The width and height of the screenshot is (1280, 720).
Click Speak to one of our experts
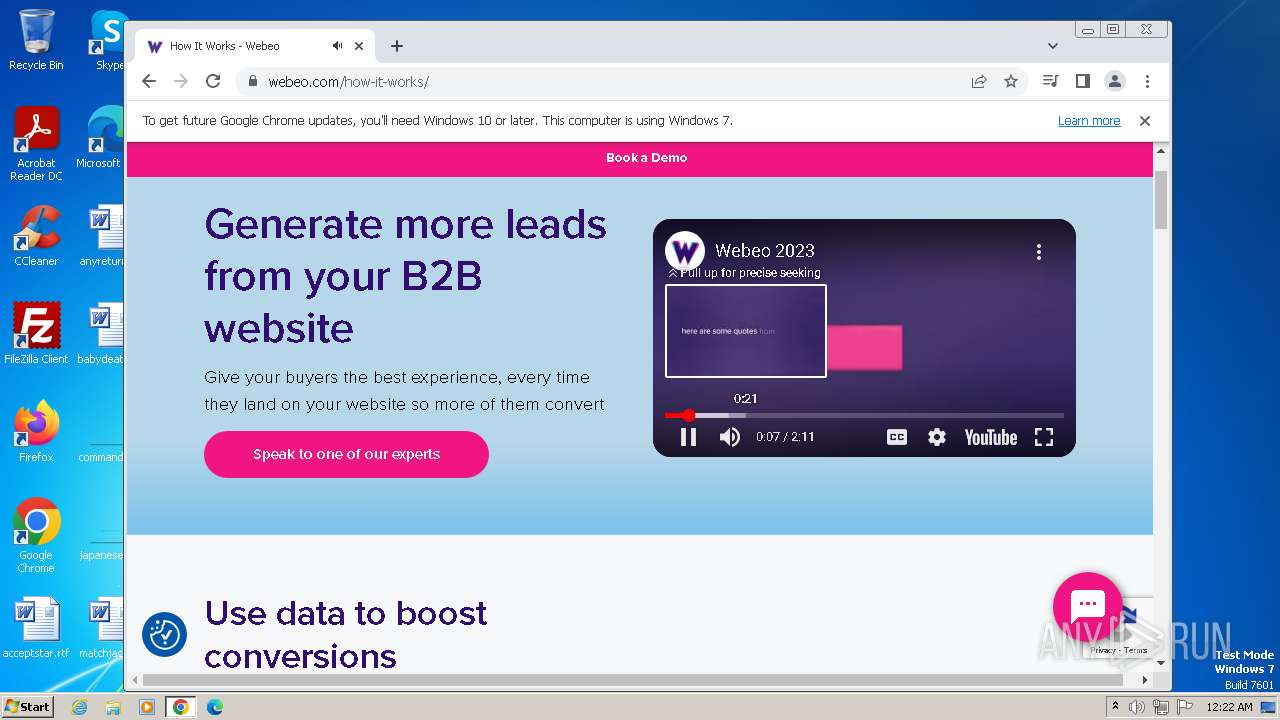(x=346, y=454)
